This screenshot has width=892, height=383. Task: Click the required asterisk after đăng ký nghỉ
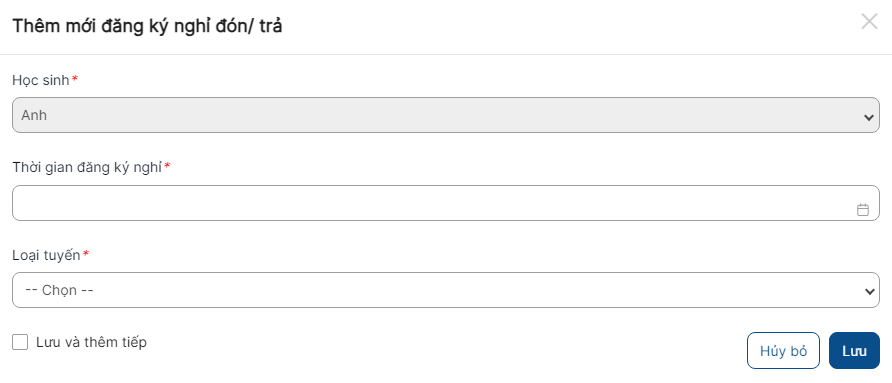167,166
